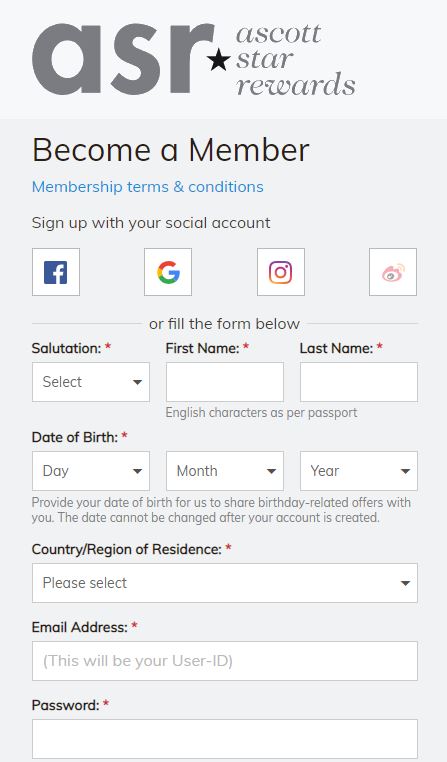
Task: Open the Salutation Select dropdown
Action: point(91,382)
